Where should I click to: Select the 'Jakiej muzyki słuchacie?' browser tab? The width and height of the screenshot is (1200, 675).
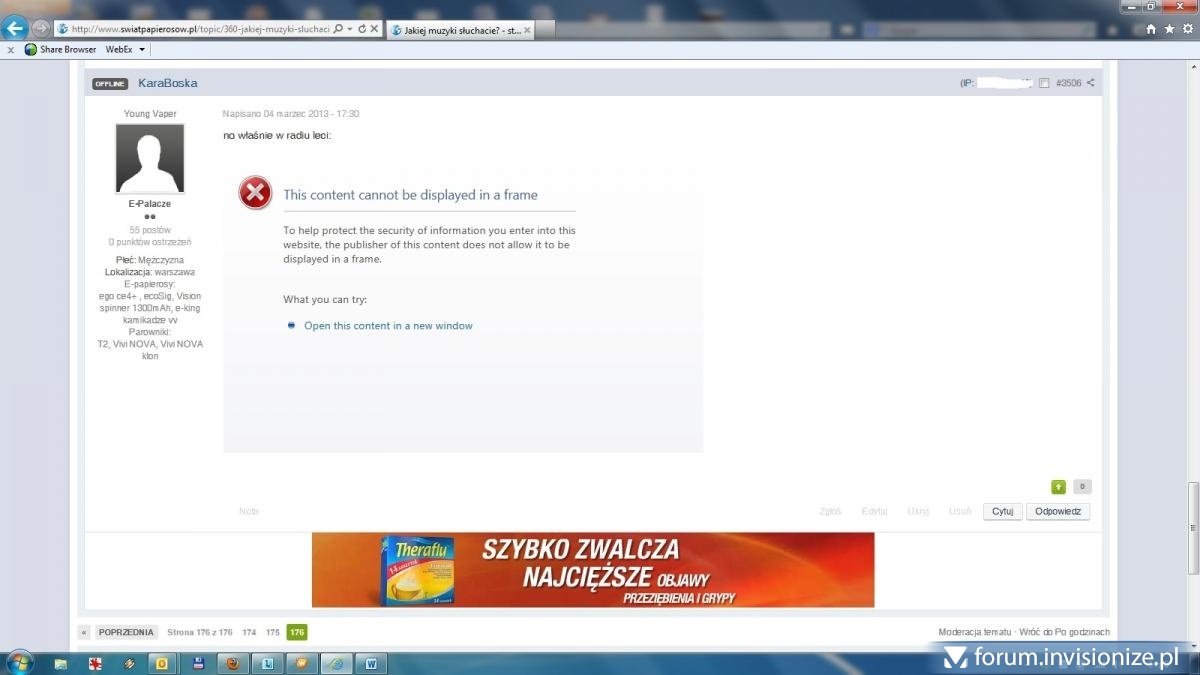(456, 30)
